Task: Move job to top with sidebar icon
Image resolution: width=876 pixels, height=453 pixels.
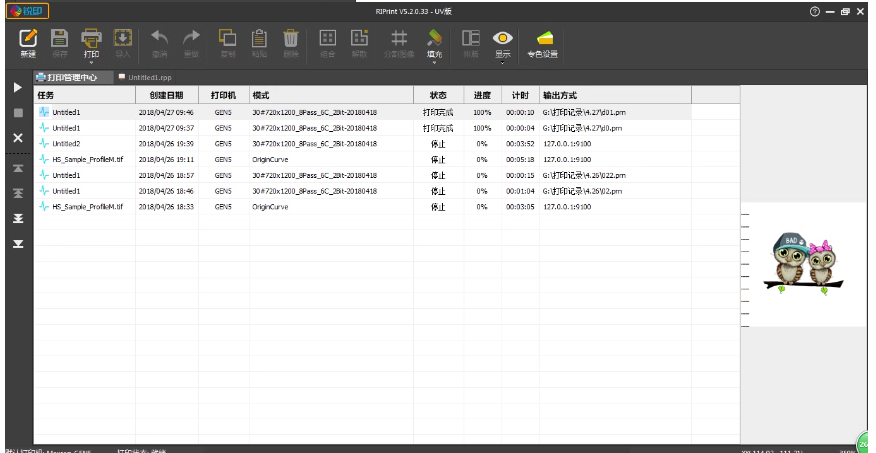Action: point(18,168)
